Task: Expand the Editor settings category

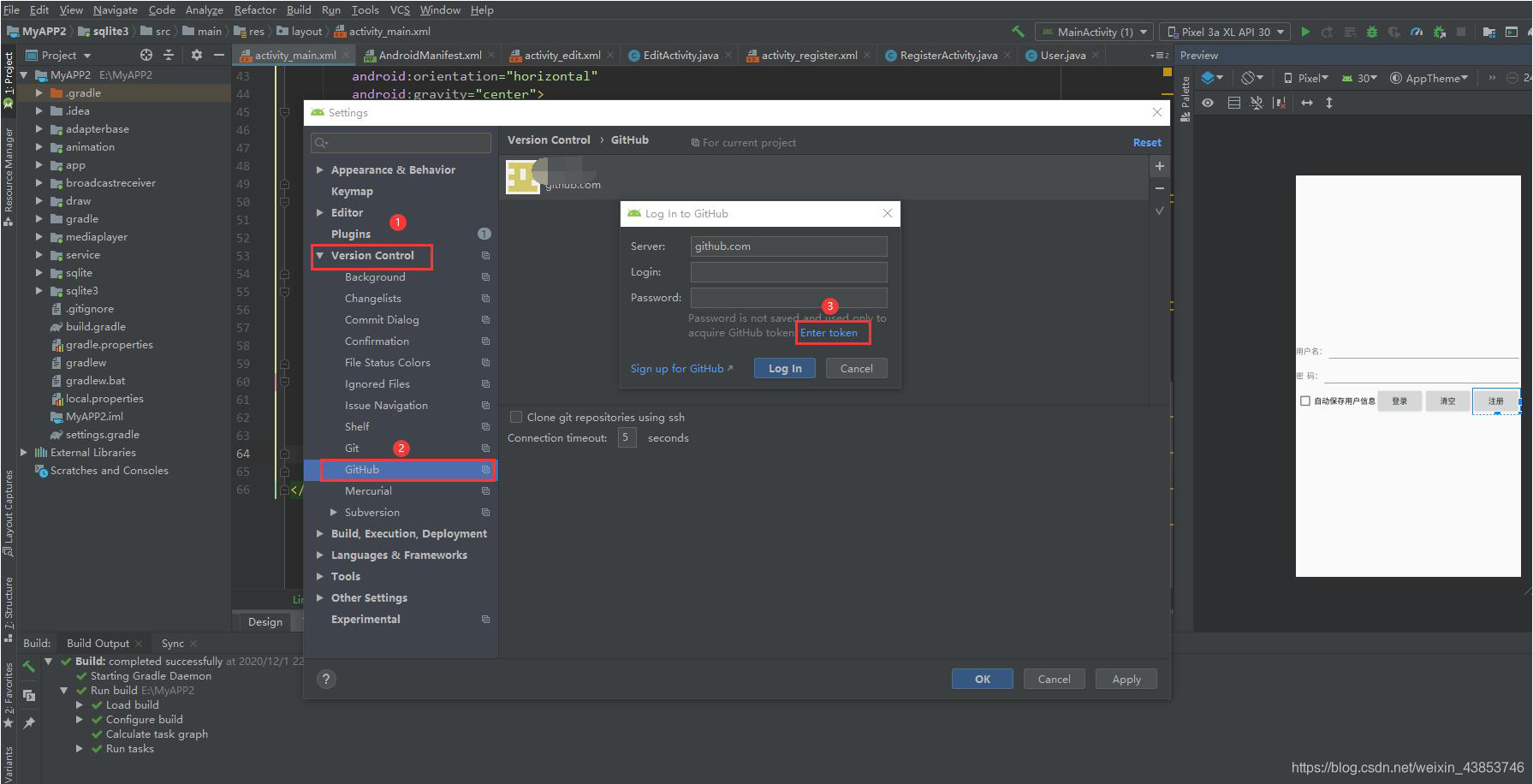Action: (320, 212)
